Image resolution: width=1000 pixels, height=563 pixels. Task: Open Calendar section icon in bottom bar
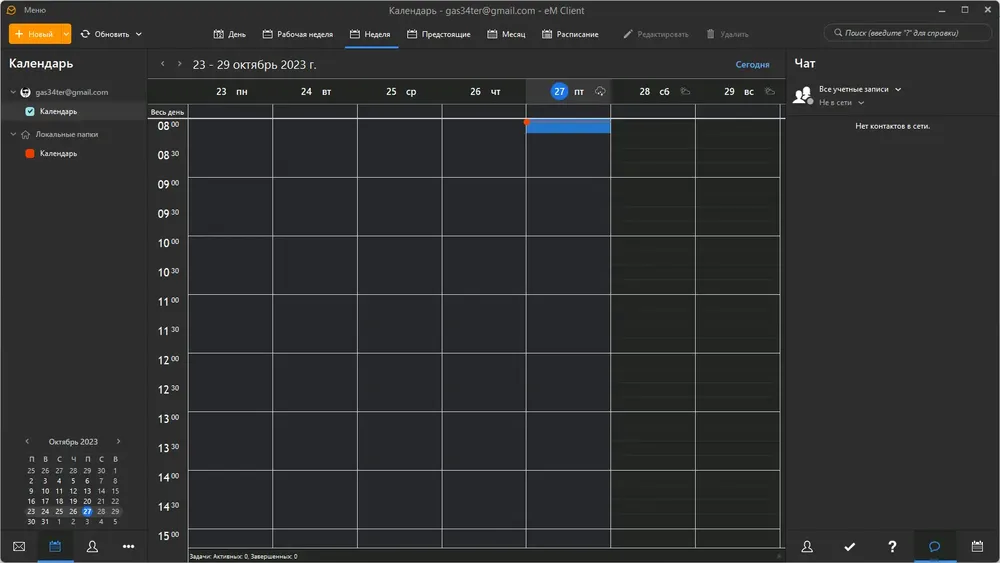coord(55,546)
